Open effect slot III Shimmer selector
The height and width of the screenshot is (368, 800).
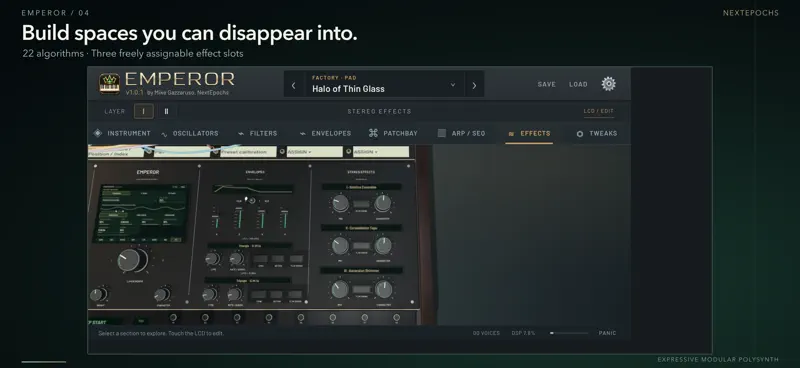pyautogui.click(x=361, y=271)
